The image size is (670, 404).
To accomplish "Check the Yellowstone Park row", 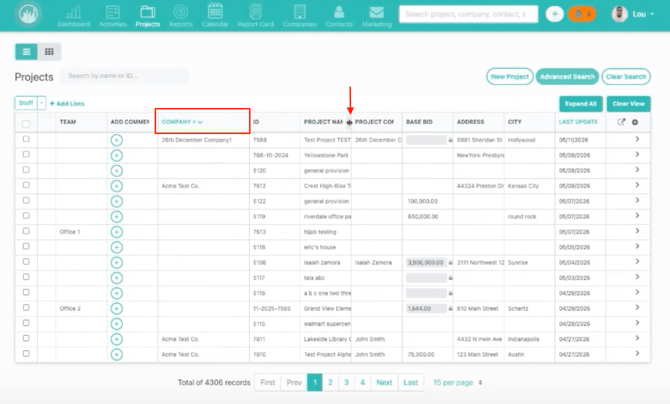I will tap(26, 154).
